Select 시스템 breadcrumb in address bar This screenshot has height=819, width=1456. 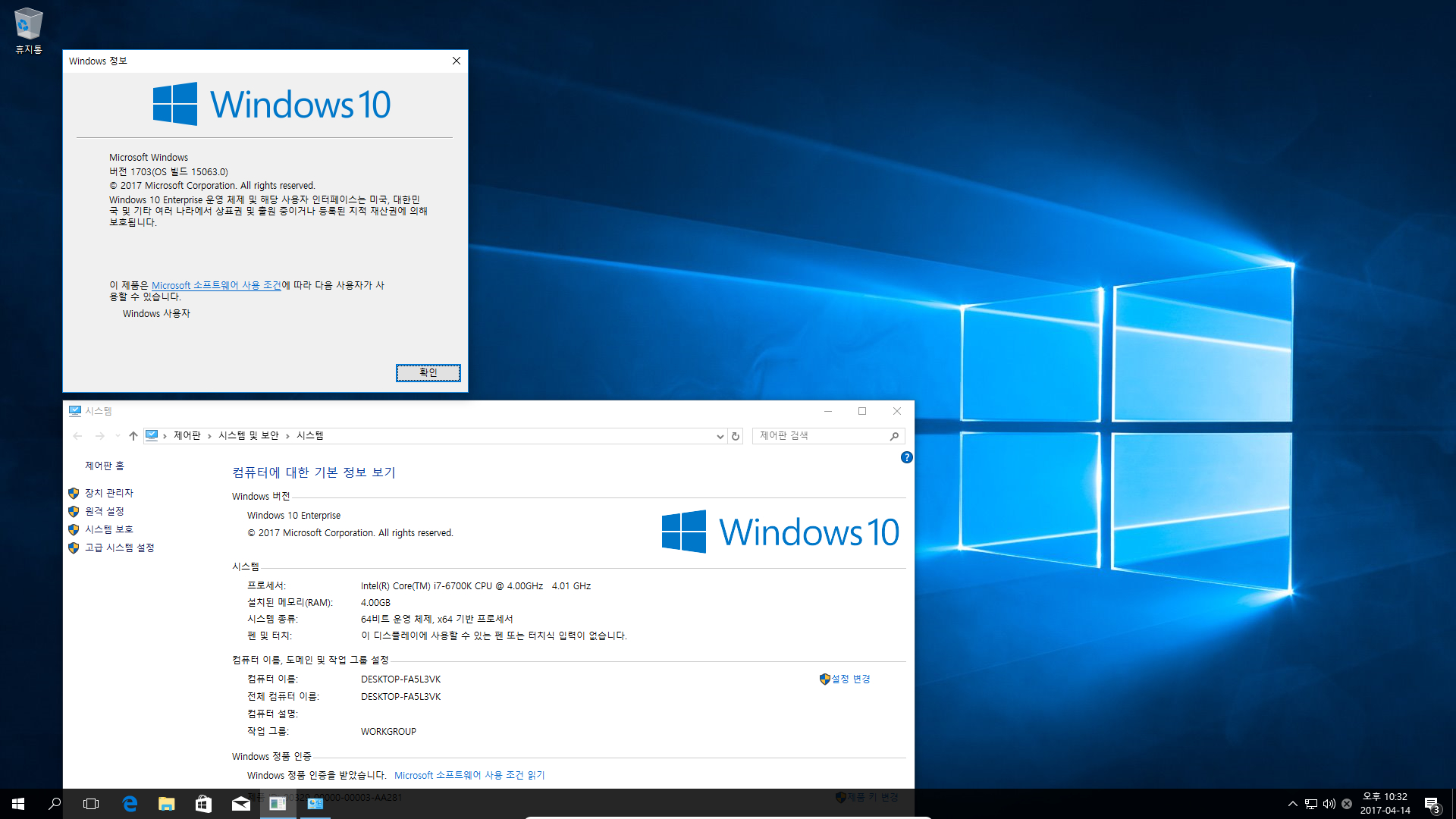point(310,435)
